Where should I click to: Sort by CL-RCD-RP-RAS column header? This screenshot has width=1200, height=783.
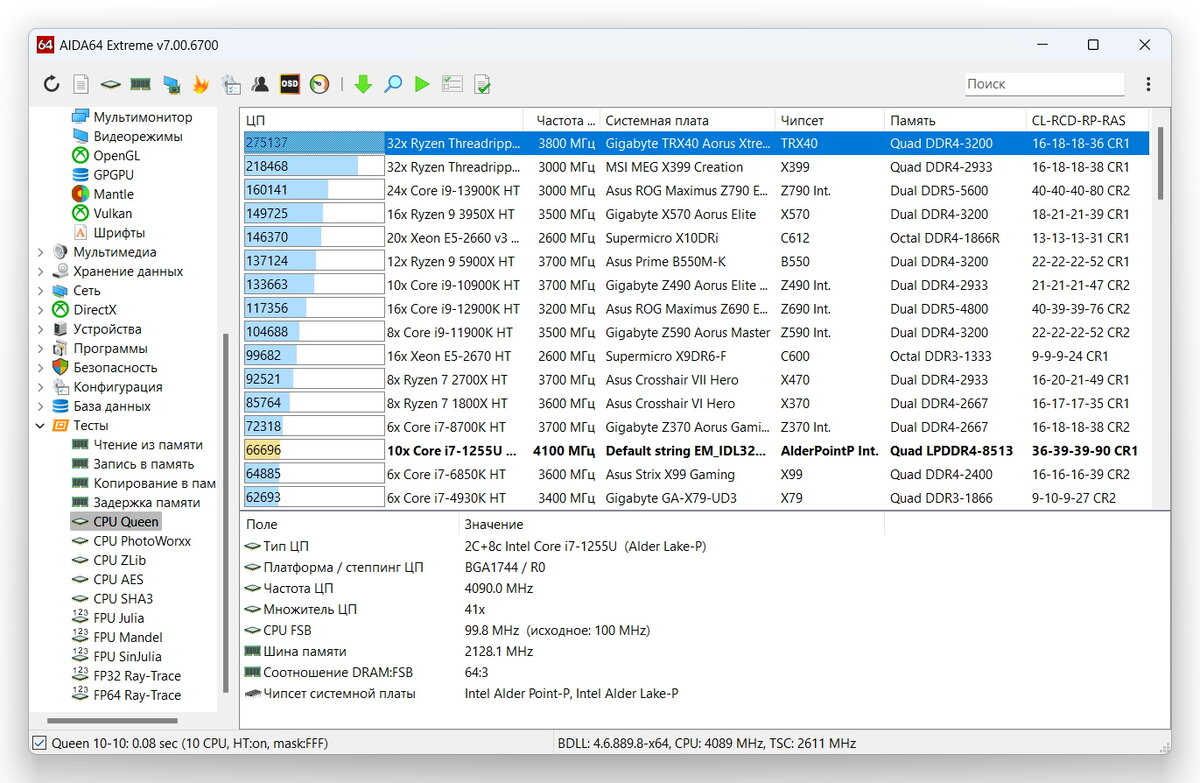tap(1087, 120)
